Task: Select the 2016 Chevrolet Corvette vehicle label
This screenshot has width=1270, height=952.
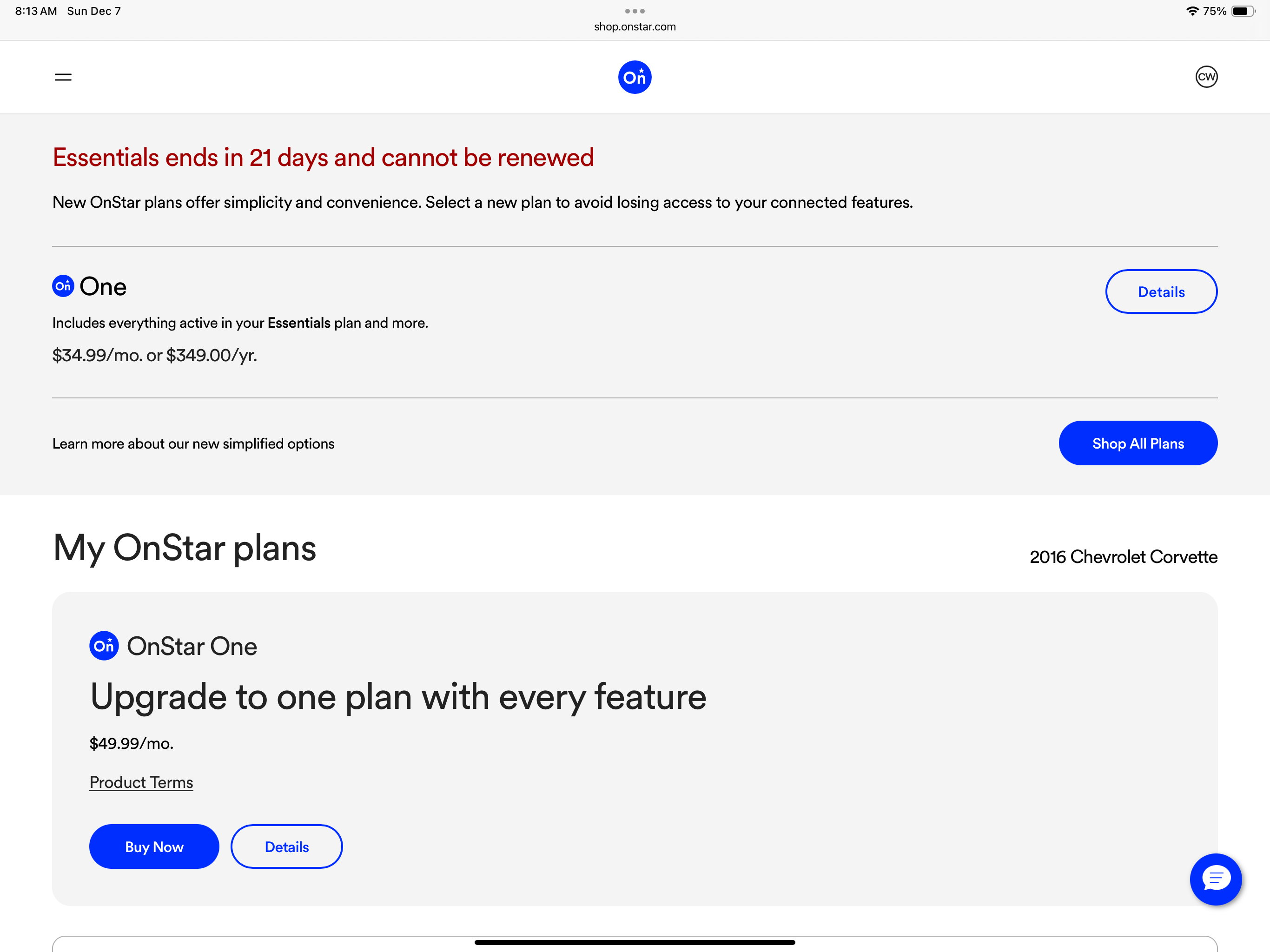Action: click(x=1123, y=557)
